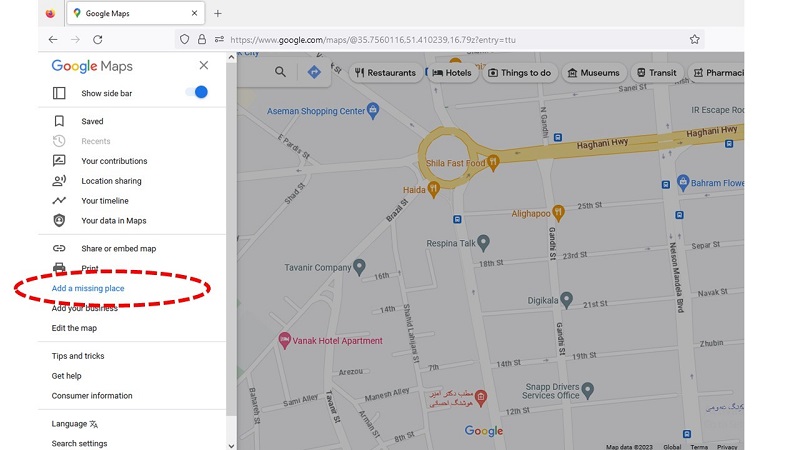Click the Location sharing people icon
Image resolution: width=800 pixels, height=450 pixels.
(59, 181)
